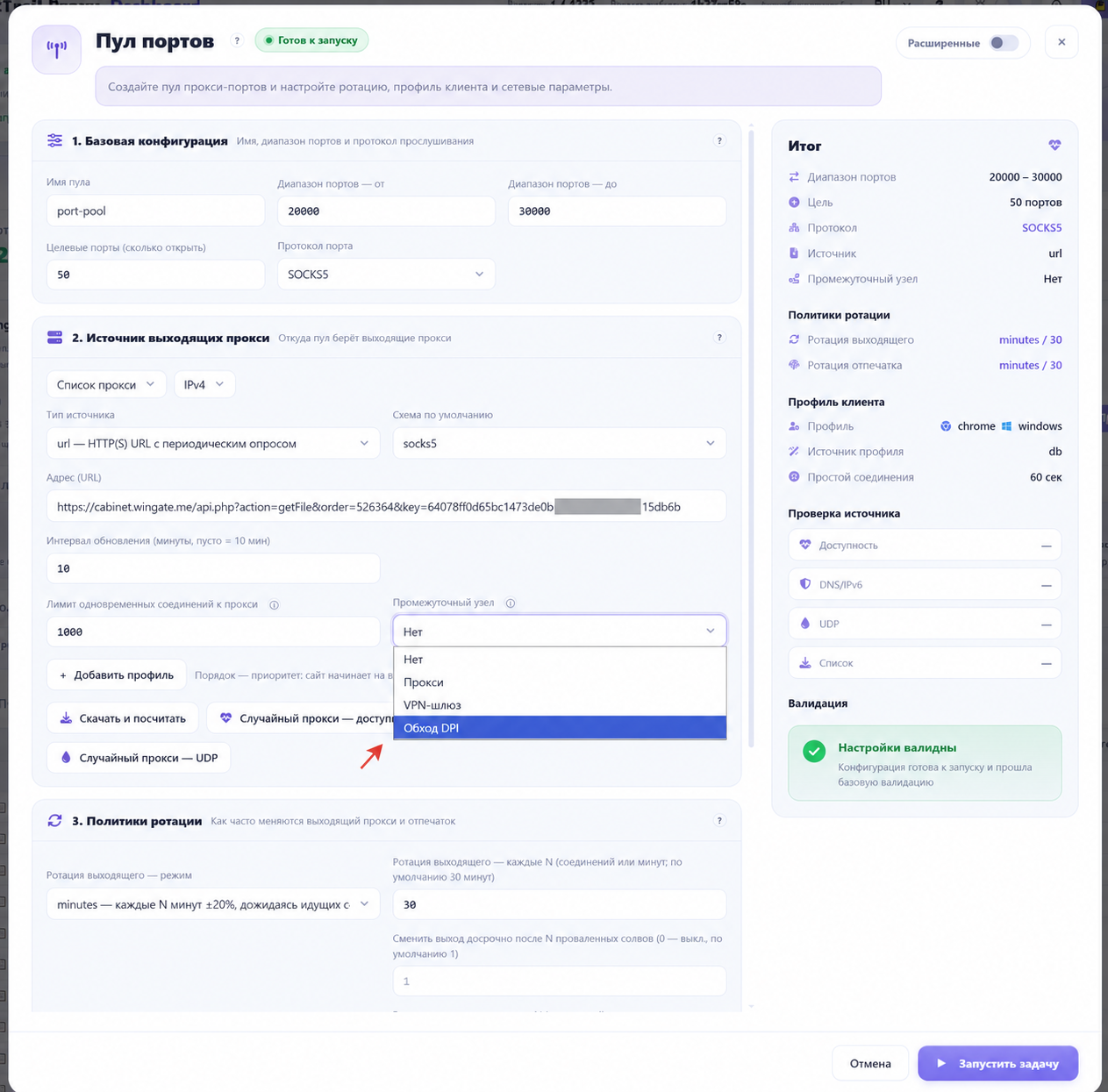Open the help icon beside Пул портов title
The image size is (1108, 1092).
[x=237, y=40]
